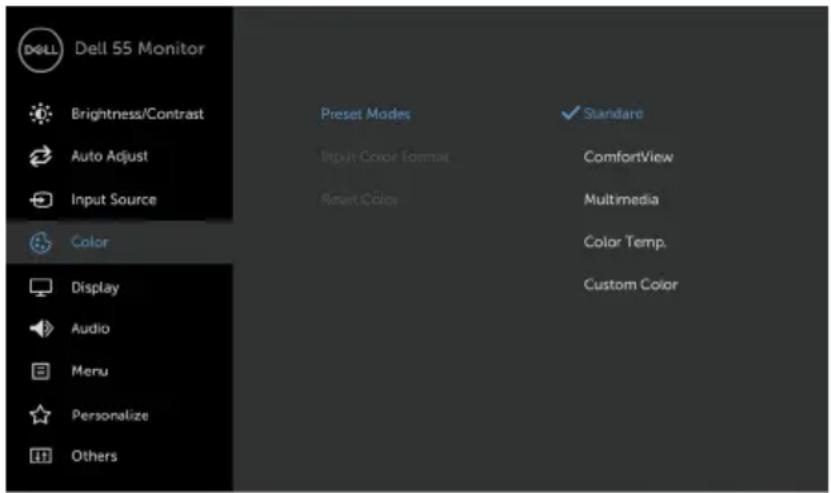
Task: Select the greyed Input Color Format option
Action: point(385,157)
